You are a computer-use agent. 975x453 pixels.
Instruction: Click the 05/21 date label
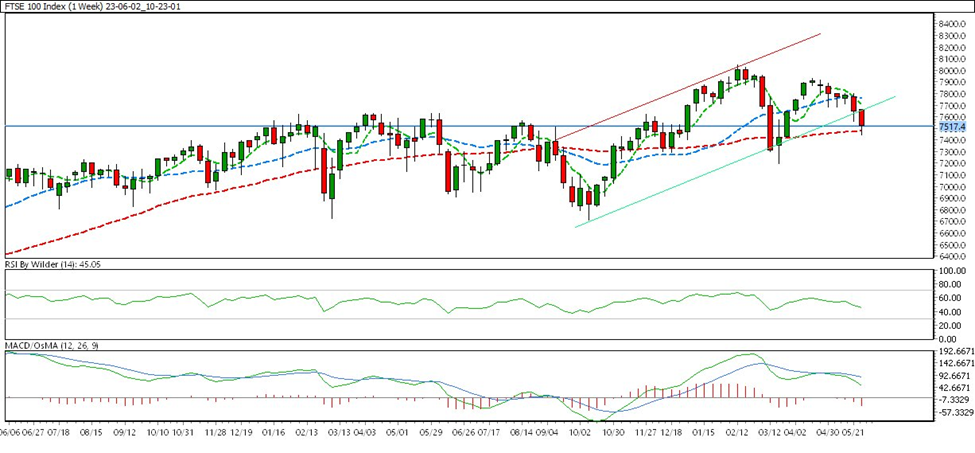coord(854,431)
